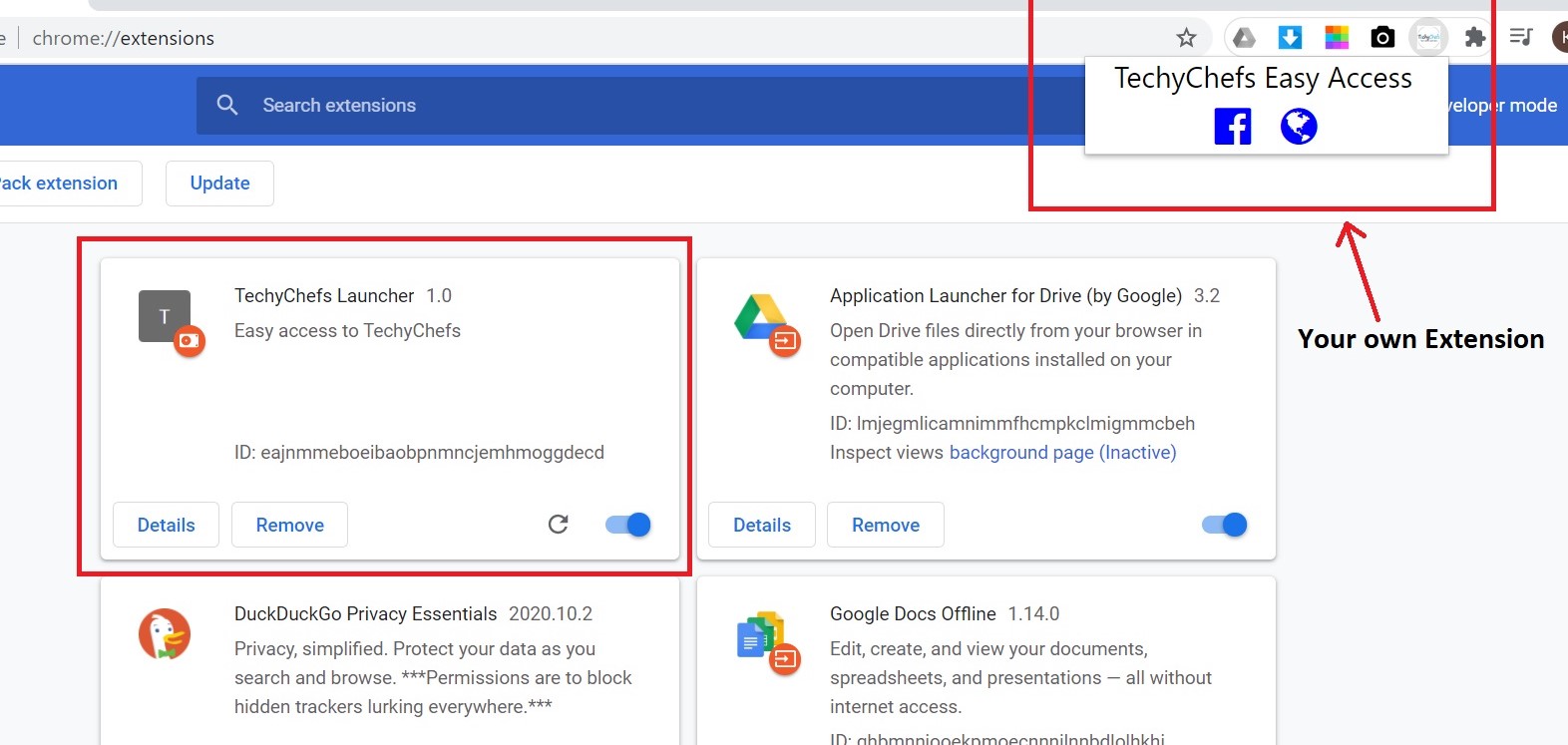Open the media control playlist icon
This screenshot has width=1568, height=745.
[1521, 37]
